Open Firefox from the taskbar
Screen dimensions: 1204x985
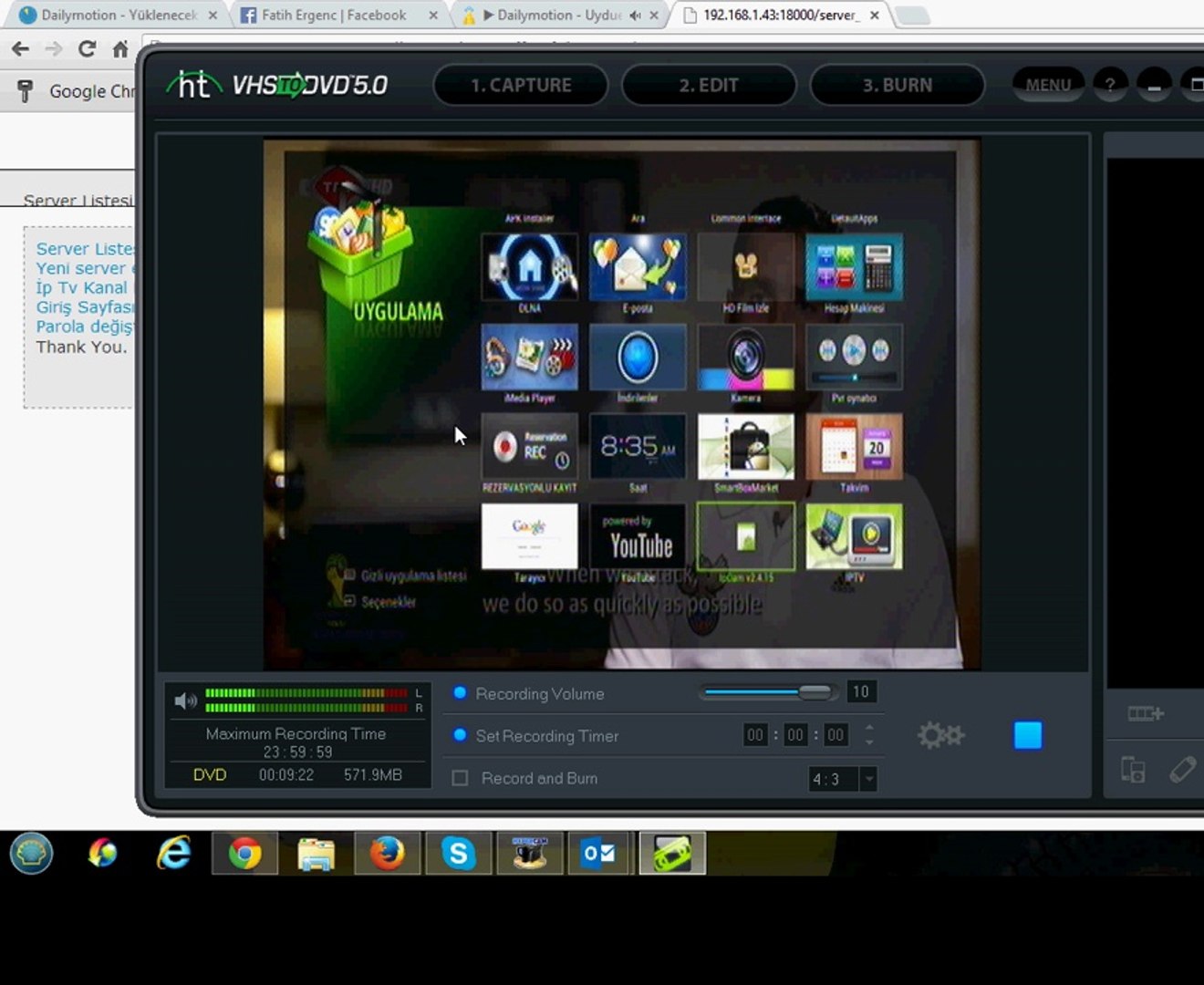387,855
